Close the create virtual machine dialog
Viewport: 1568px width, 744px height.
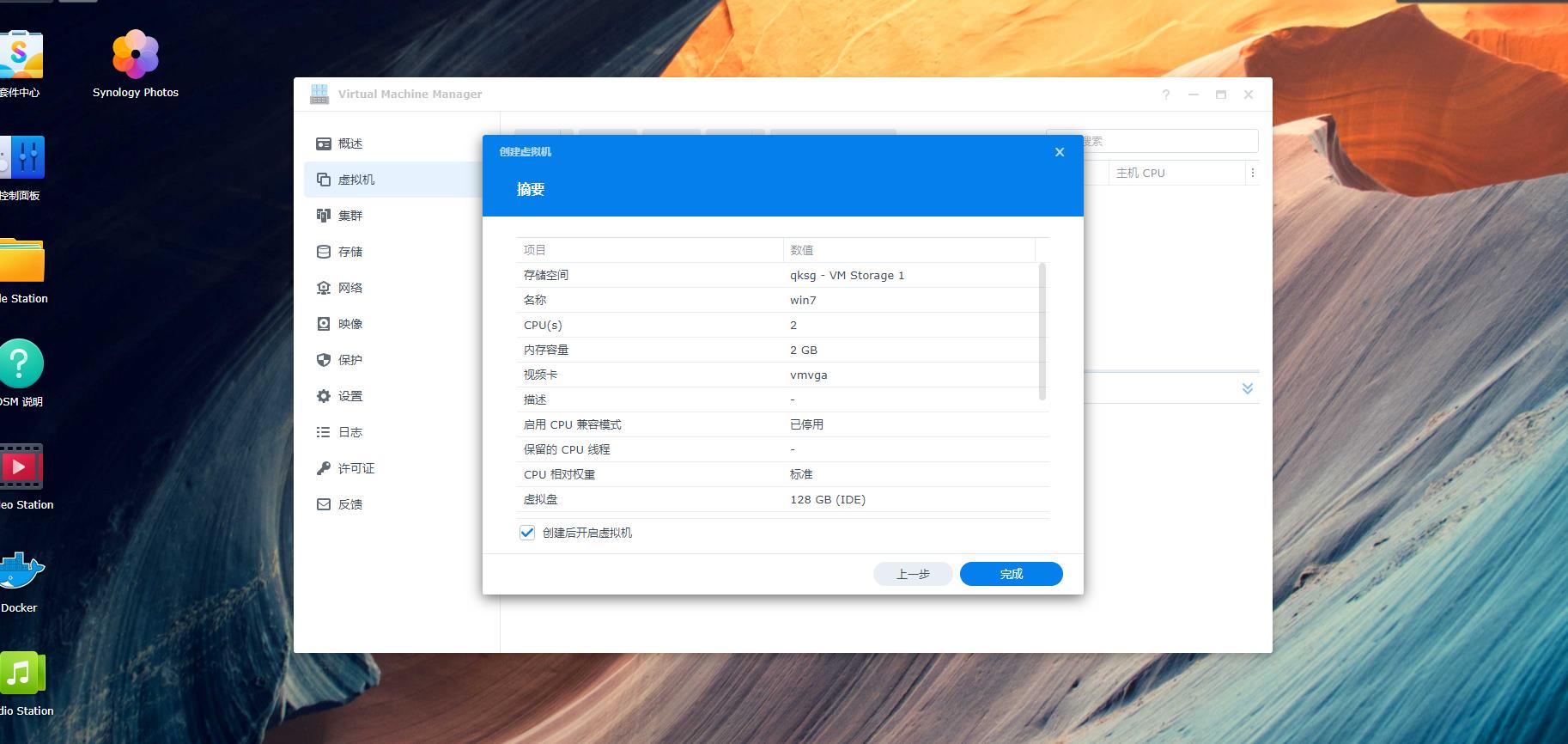[1060, 152]
